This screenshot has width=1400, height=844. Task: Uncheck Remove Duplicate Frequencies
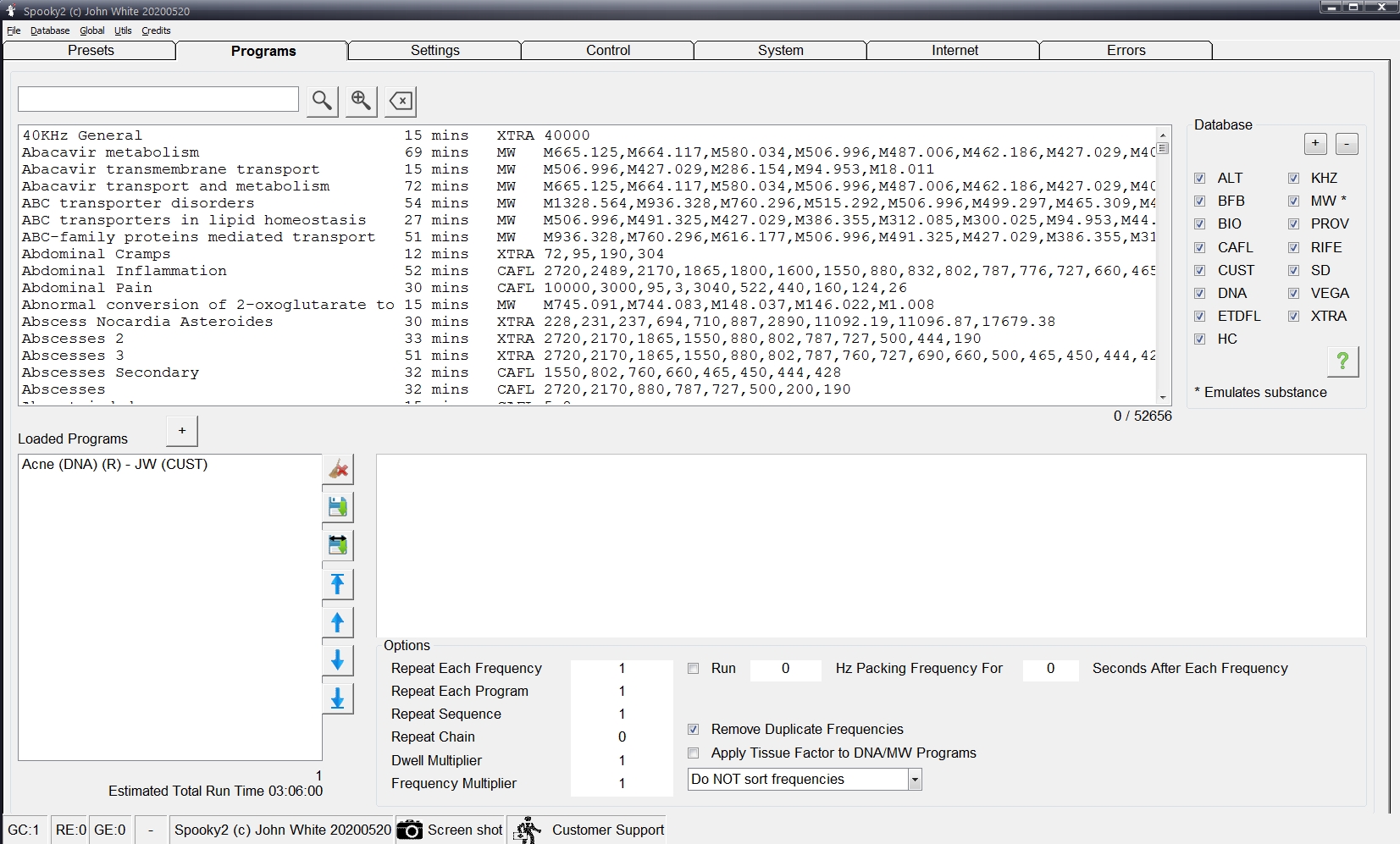click(x=694, y=729)
